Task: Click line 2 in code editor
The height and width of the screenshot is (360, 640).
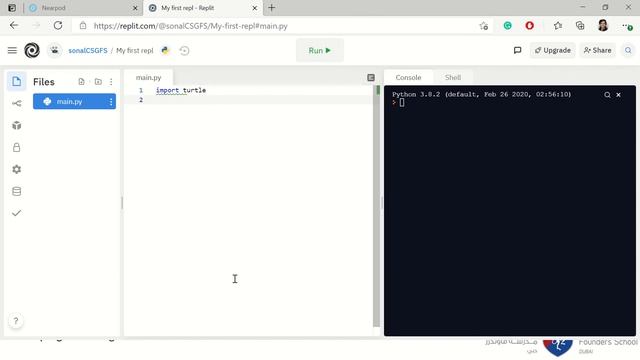Action: point(249,100)
